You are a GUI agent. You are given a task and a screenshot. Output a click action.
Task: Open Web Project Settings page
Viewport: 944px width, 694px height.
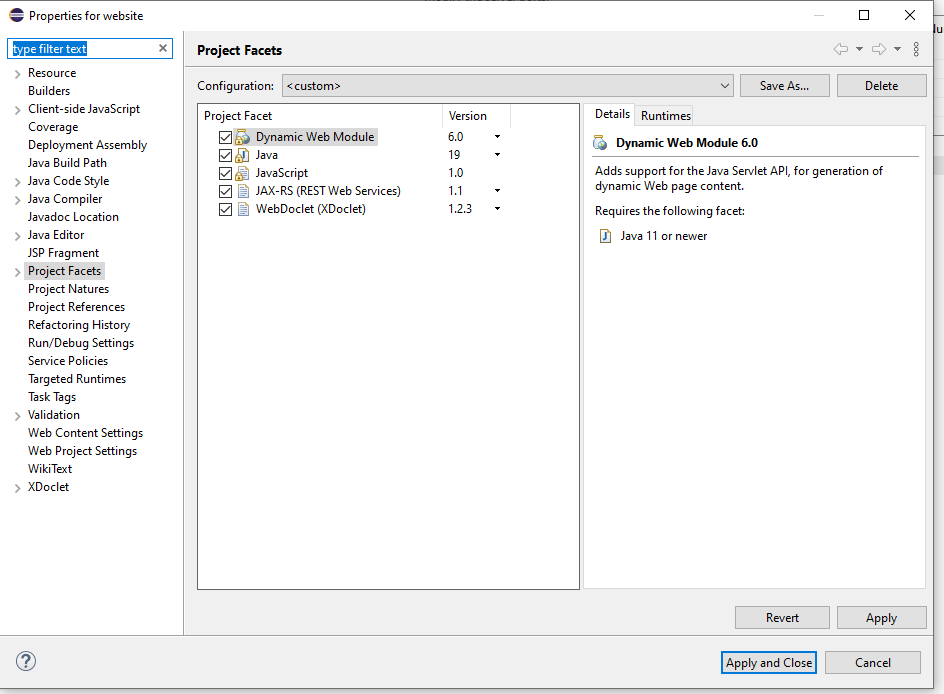pyautogui.click(x=82, y=451)
